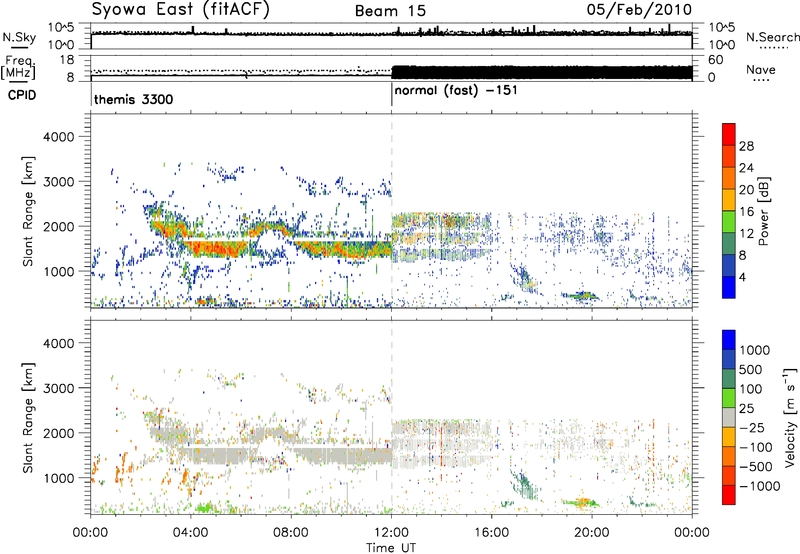800x554 pixels.
Task: Pick the red bottom segment of Velocity color bar
Action: coord(729,495)
